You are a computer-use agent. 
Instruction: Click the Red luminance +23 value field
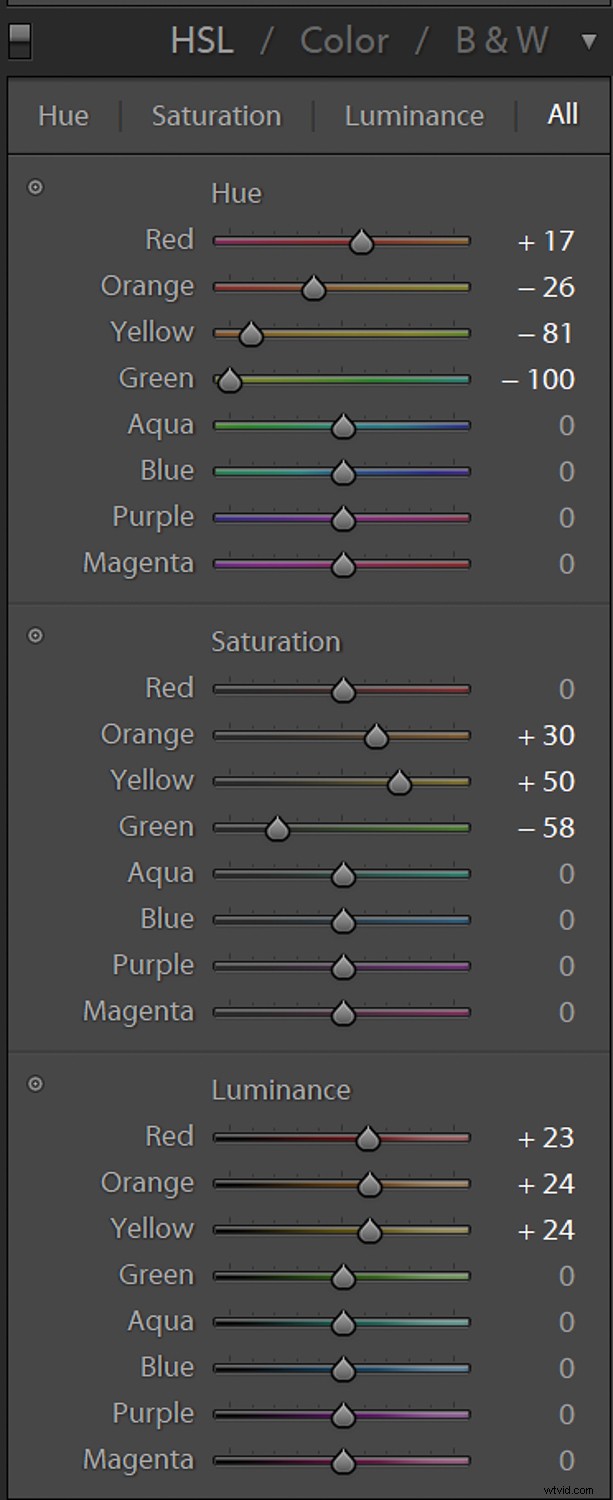click(546, 1138)
